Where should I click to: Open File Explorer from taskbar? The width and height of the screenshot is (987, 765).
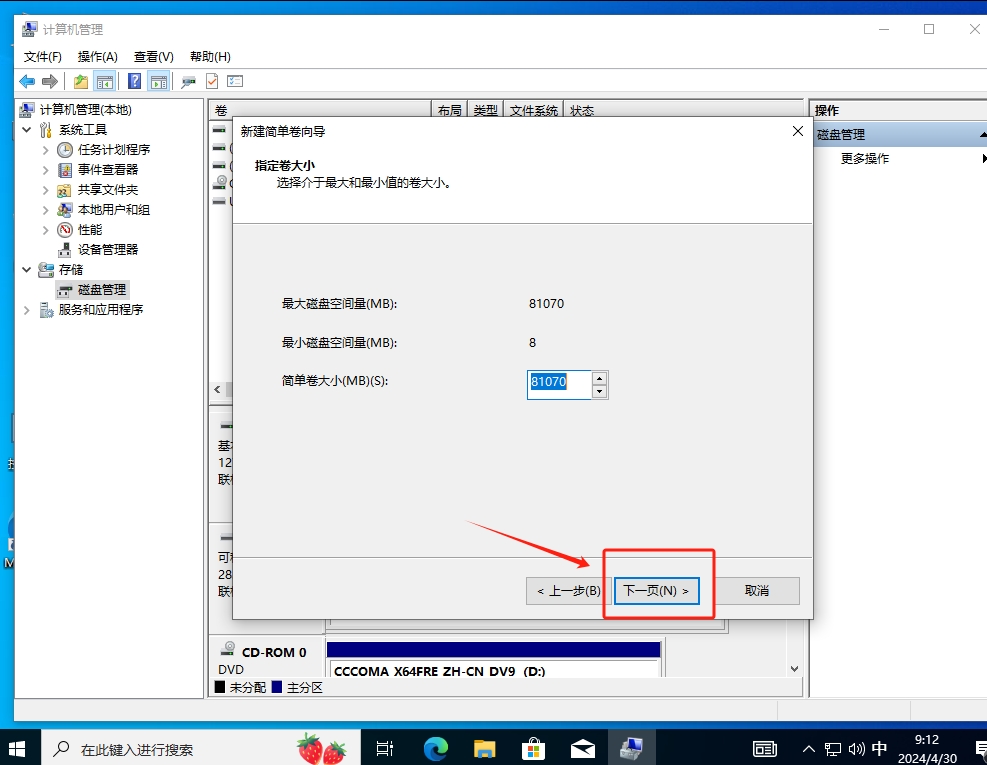tap(485, 749)
